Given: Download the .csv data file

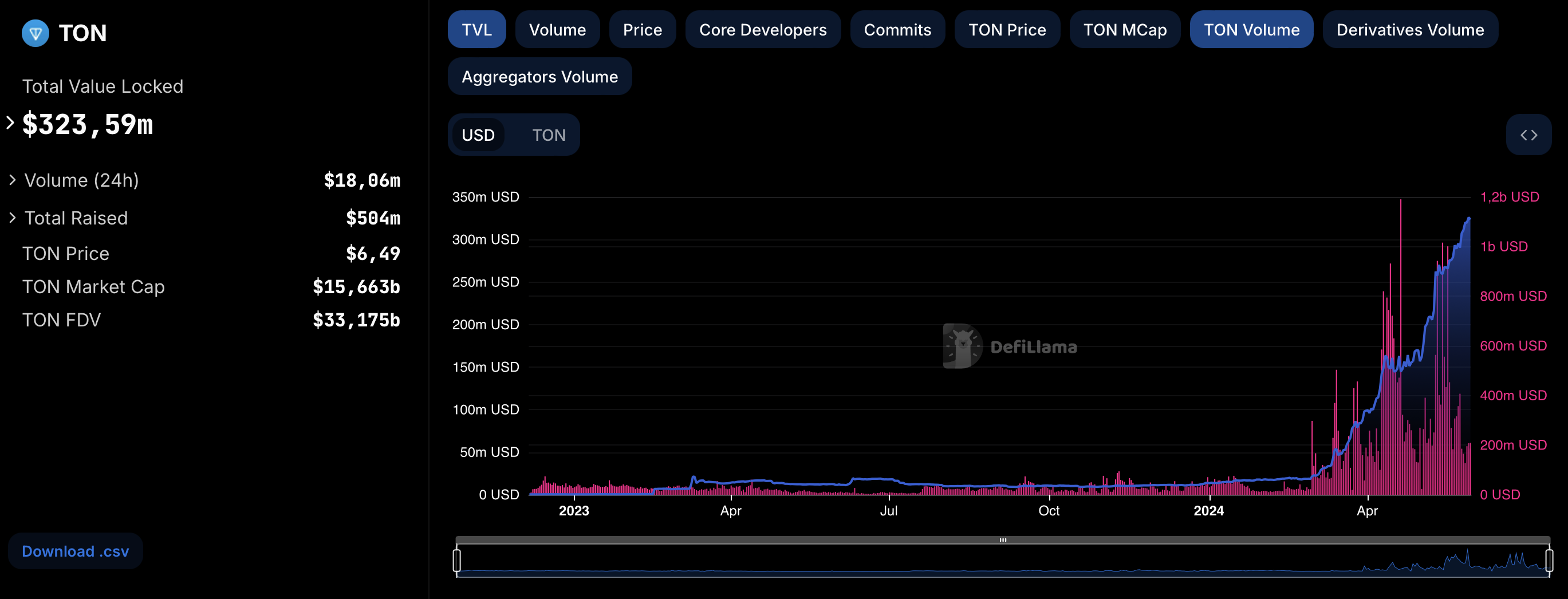Looking at the screenshot, I should tap(76, 551).
